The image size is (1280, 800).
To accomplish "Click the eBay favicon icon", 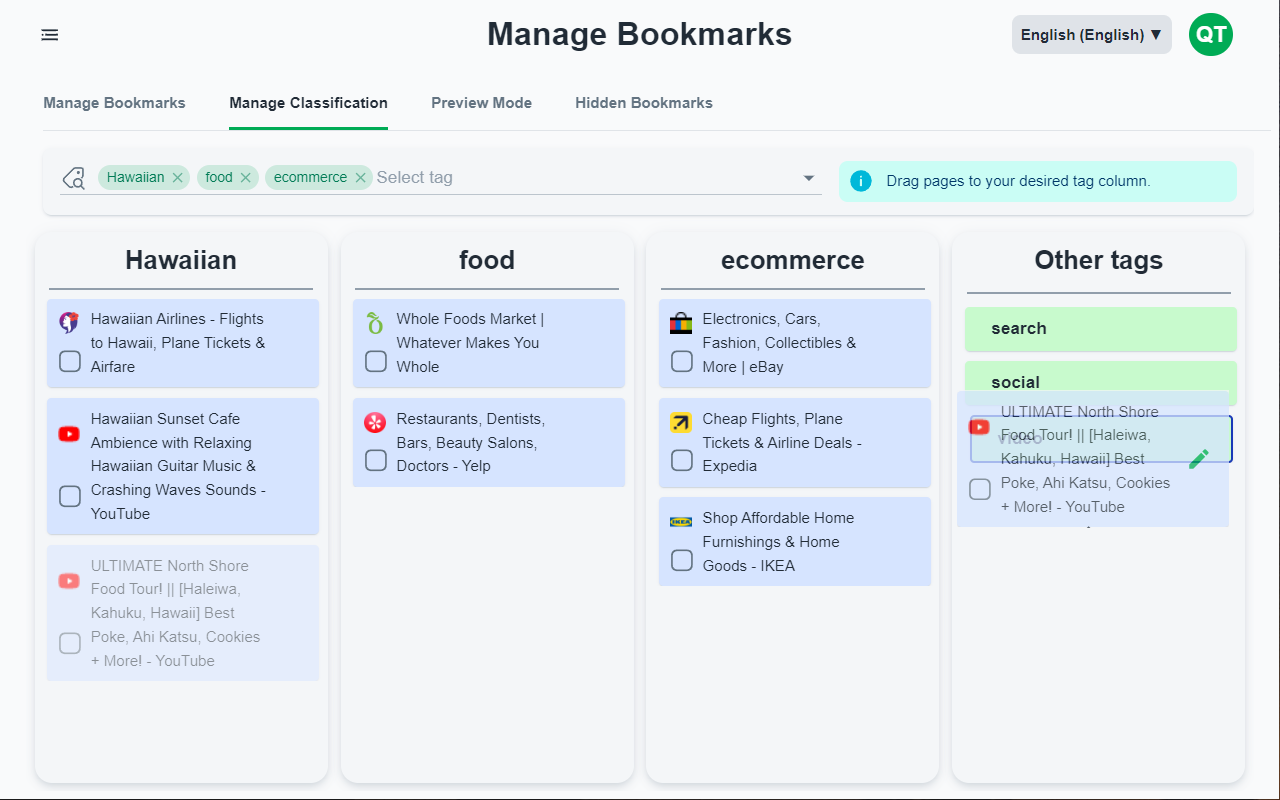I will (681, 323).
